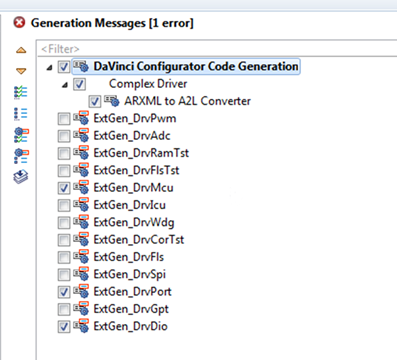Collapse the DaVinci Configurator Code Generation node
Viewport: 397px width, 360px height.
click(x=50, y=68)
